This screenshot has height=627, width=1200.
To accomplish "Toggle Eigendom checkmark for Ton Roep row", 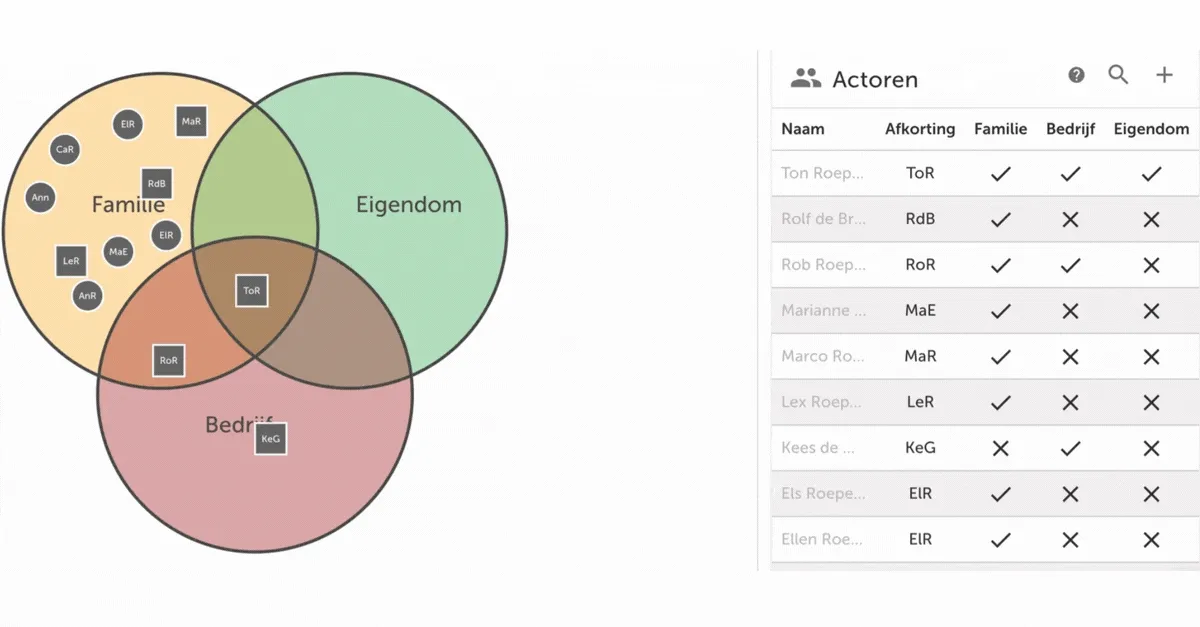I will point(1151,173).
